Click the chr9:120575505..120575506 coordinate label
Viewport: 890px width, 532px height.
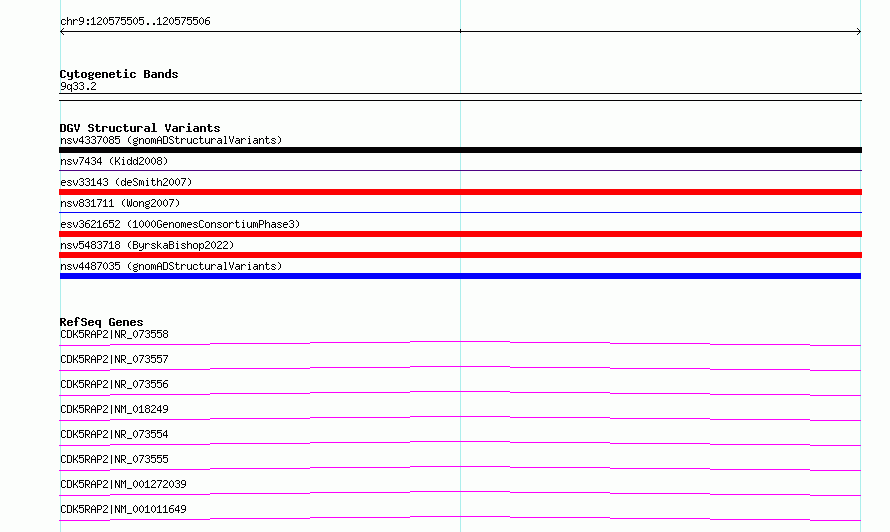(x=135, y=21)
